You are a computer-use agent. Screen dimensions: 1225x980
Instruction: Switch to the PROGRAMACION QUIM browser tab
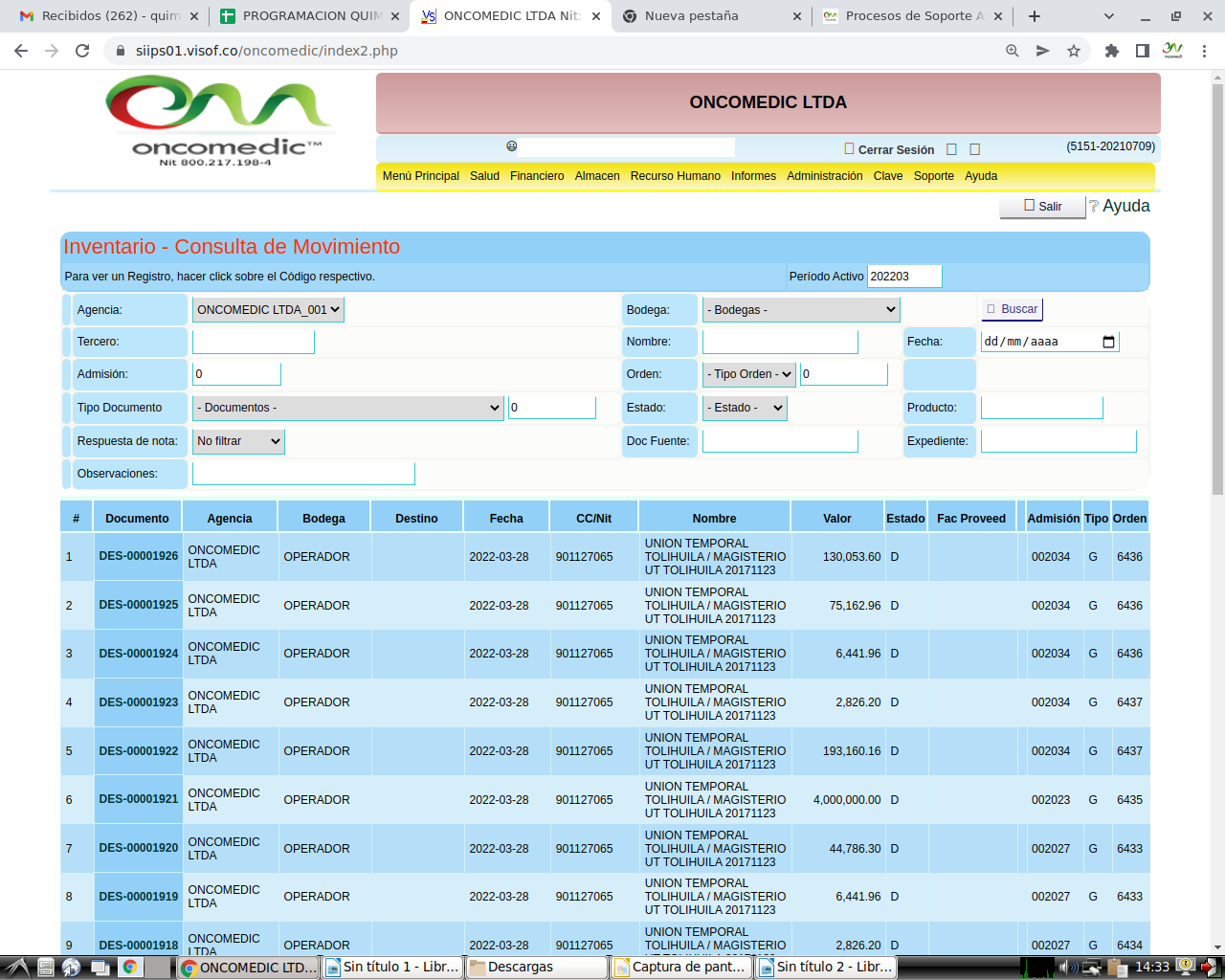[311, 16]
